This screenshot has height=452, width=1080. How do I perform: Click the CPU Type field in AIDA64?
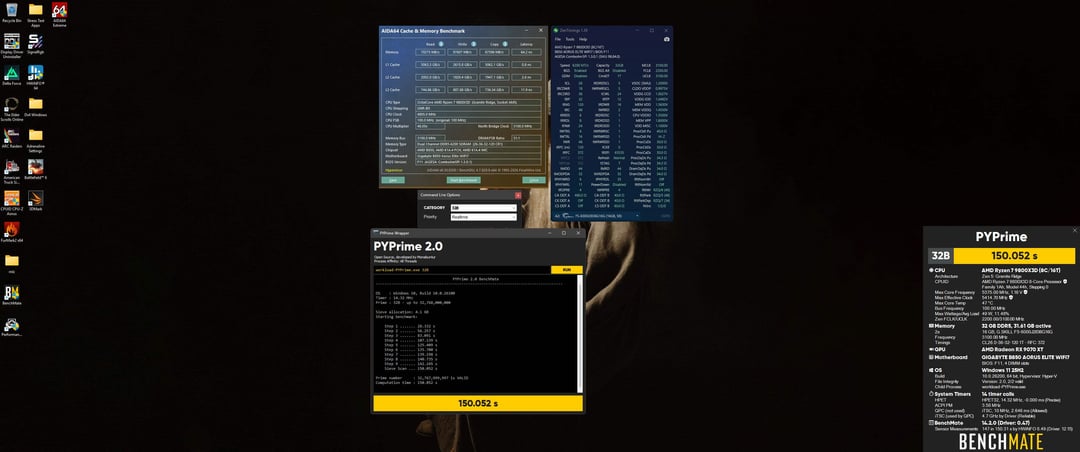(x=477, y=101)
